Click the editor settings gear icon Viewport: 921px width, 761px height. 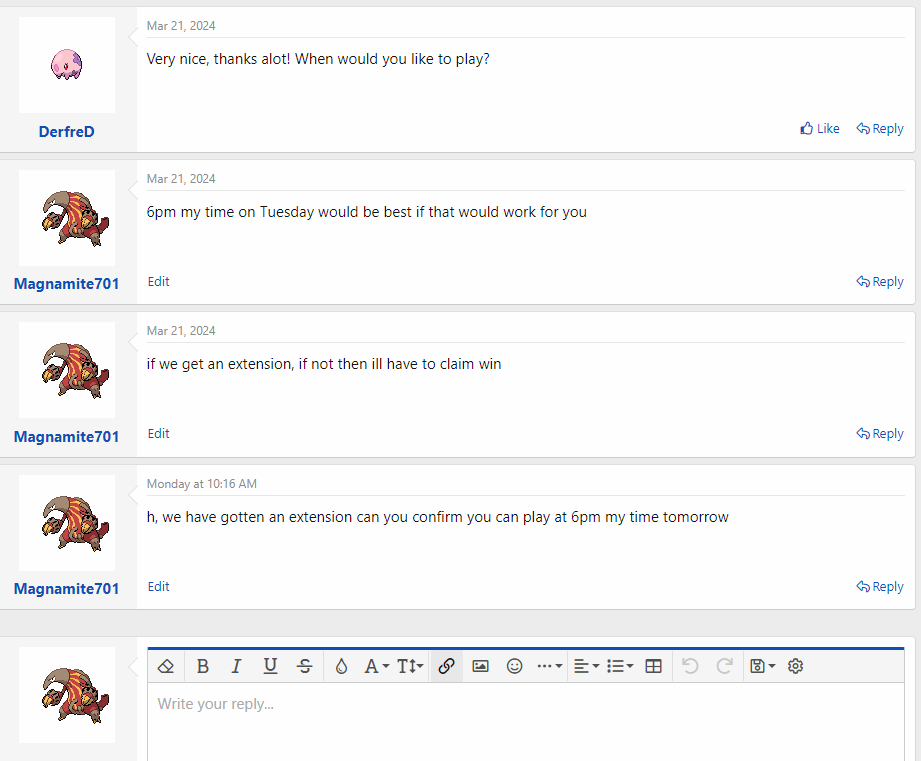coord(795,666)
